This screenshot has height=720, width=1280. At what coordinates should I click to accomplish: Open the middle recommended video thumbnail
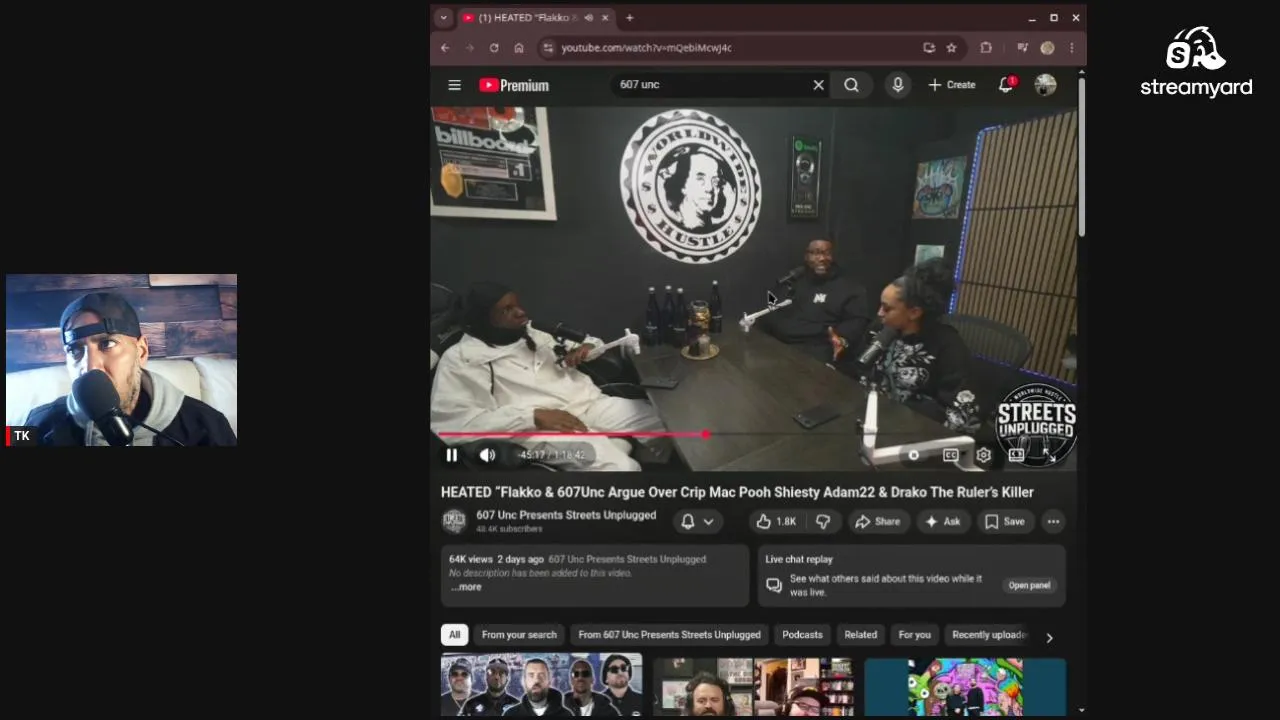(753, 685)
